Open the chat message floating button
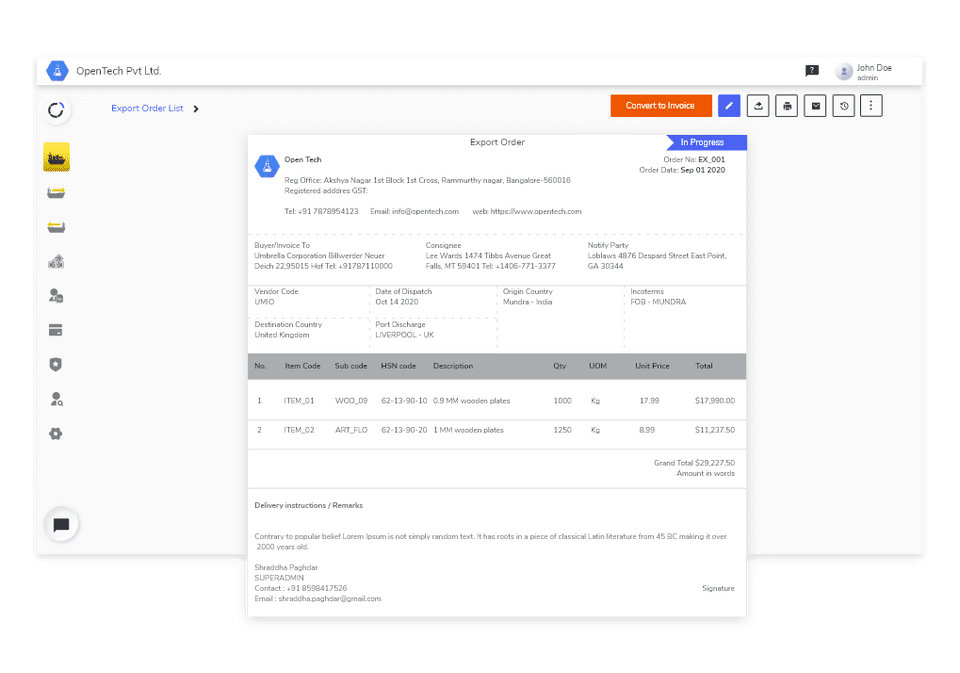The width and height of the screenshot is (960, 673). (61, 525)
